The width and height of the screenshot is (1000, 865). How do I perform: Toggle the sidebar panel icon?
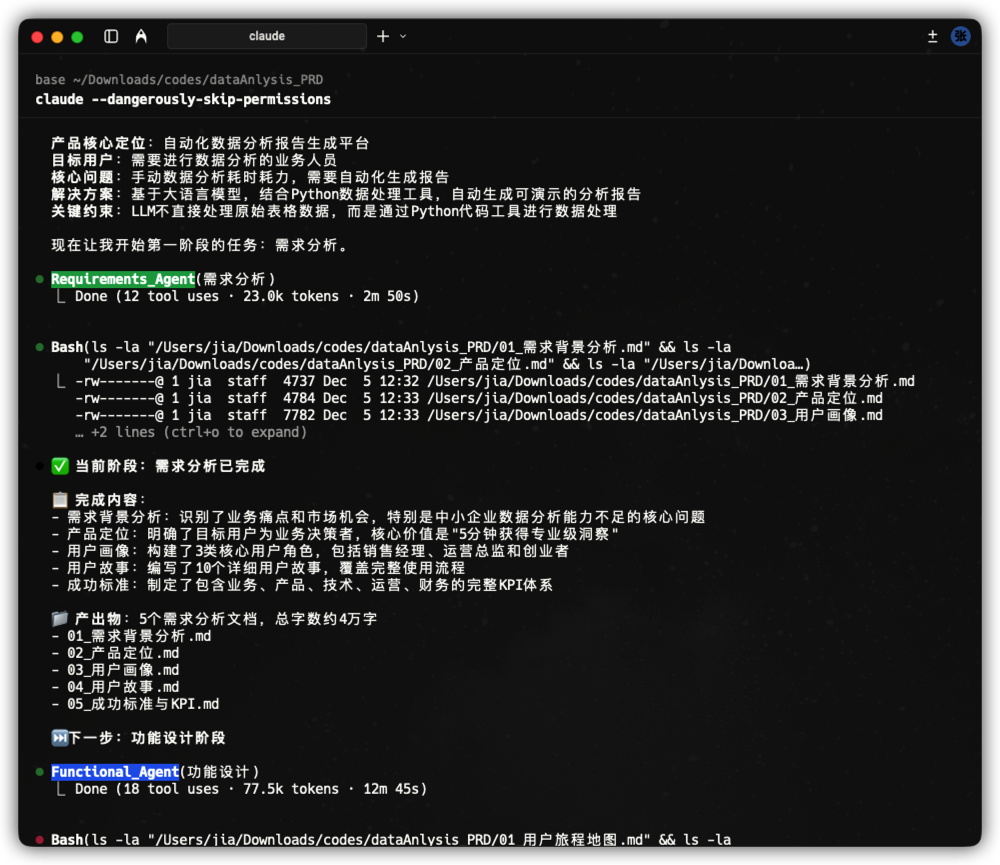pos(111,36)
